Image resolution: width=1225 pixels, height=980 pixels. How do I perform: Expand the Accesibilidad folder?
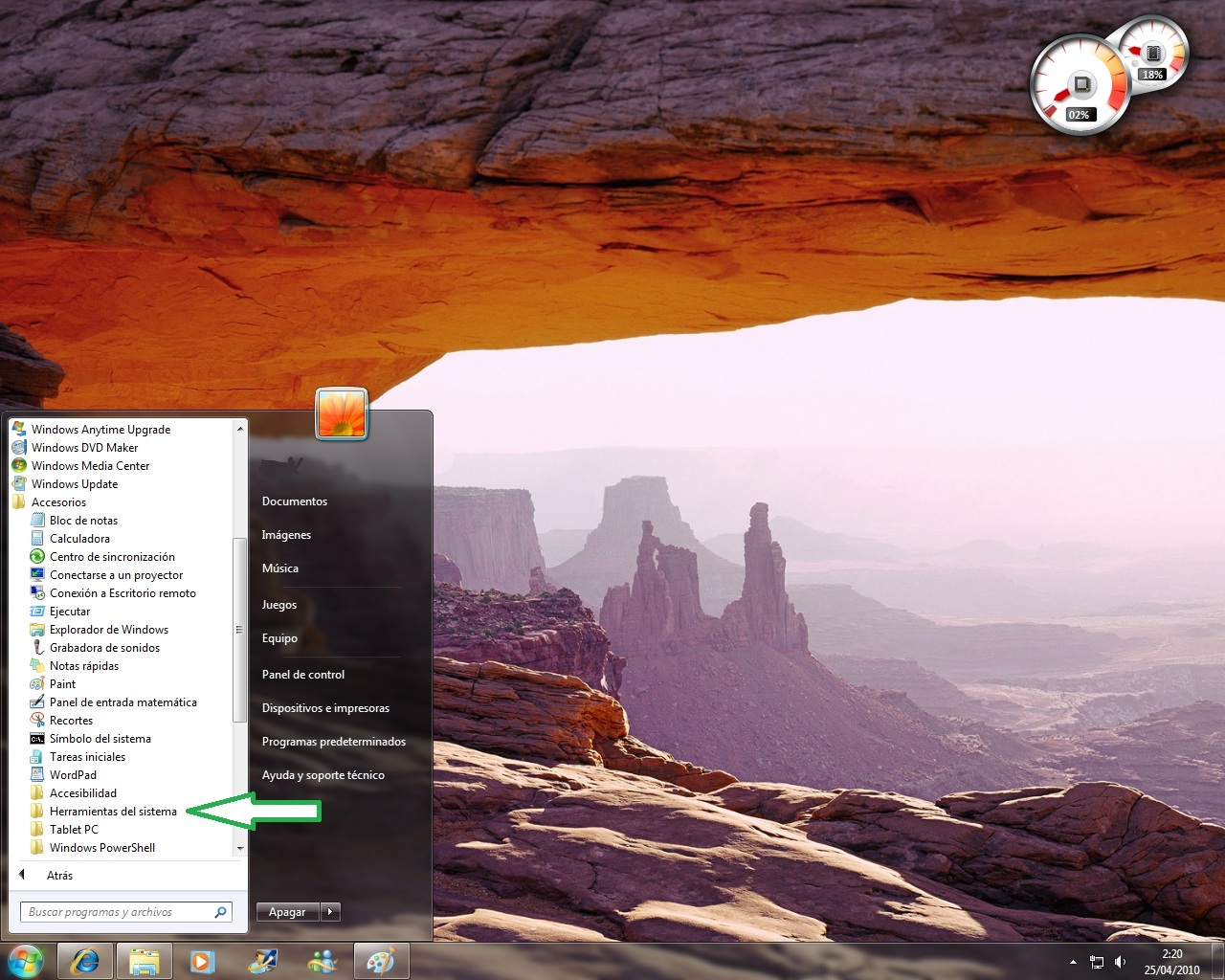point(83,793)
